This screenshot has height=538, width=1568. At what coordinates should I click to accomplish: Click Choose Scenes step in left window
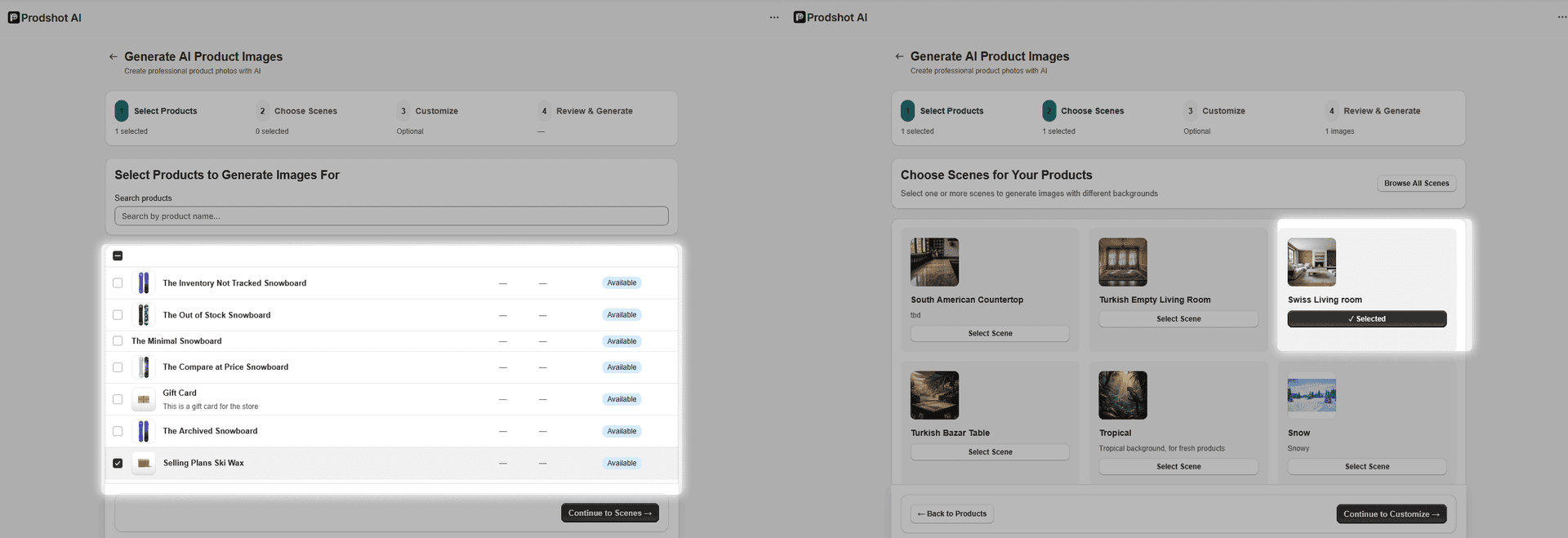(x=296, y=111)
